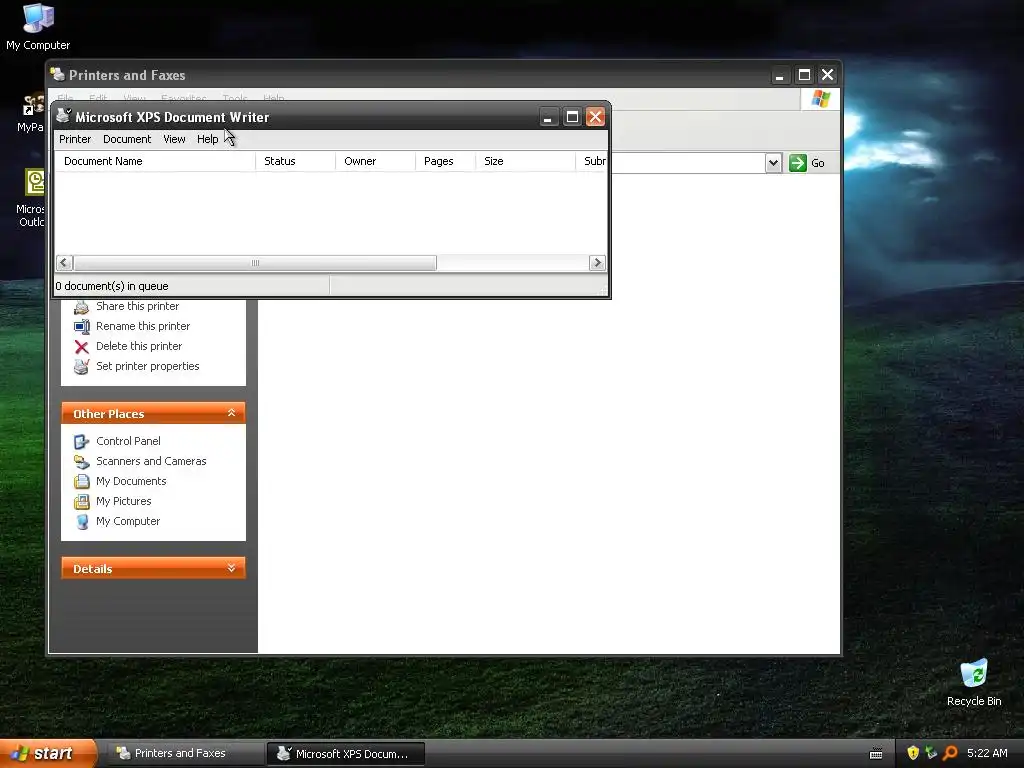Click the security shield tray icon
Image resolution: width=1024 pixels, height=768 pixels.
pyautogui.click(x=913, y=753)
